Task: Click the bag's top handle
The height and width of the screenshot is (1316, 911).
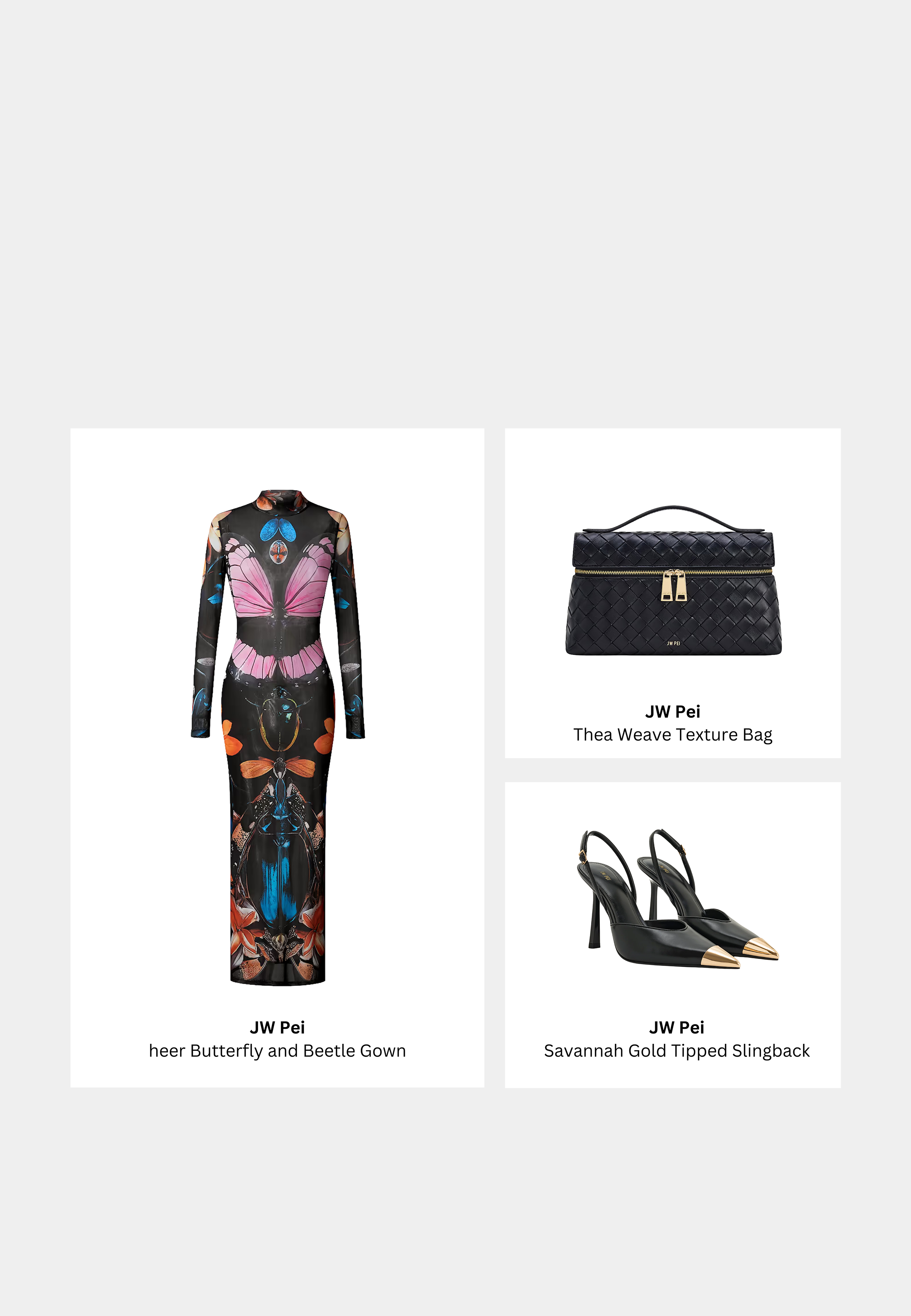Action: click(x=673, y=517)
